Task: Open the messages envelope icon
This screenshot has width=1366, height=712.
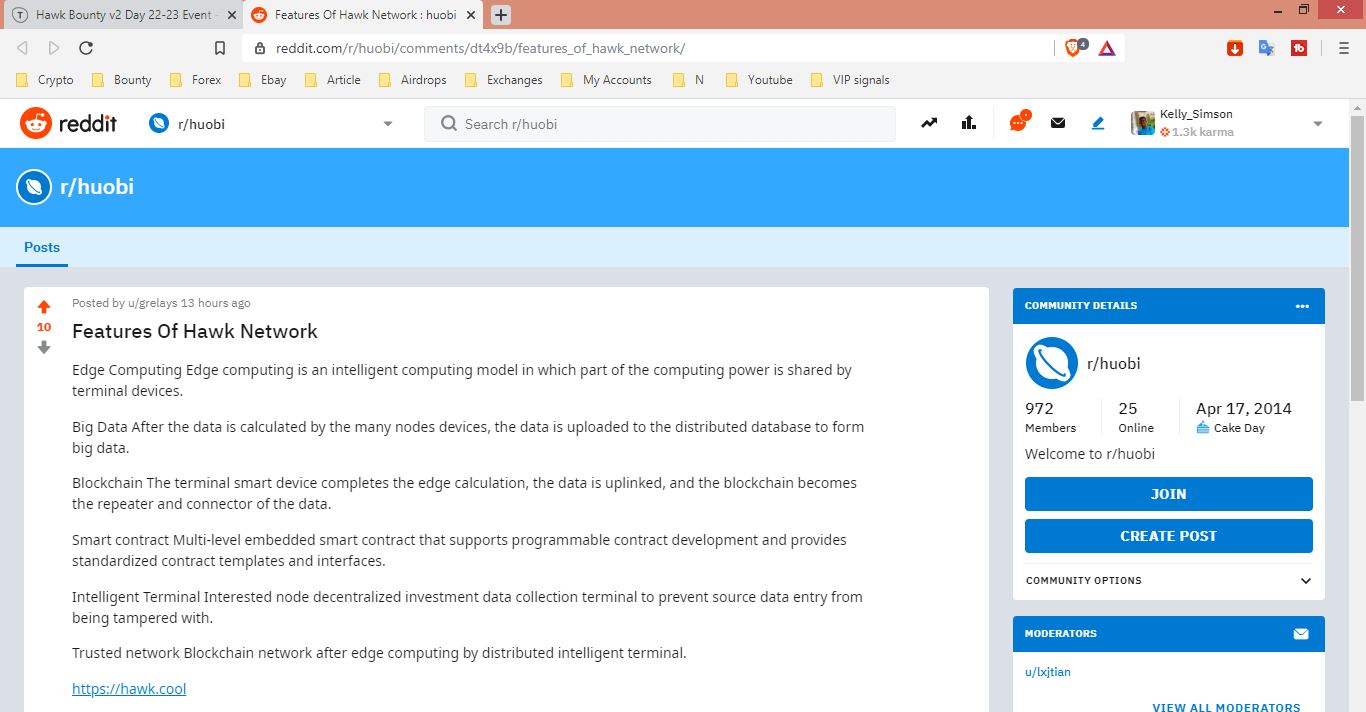Action: click(x=1058, y=123)
